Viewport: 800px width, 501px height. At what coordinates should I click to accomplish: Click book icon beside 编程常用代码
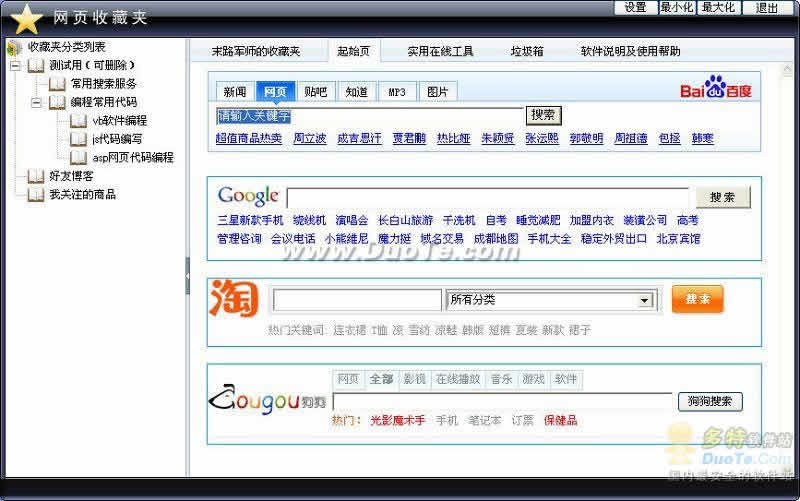click(57, 102)
